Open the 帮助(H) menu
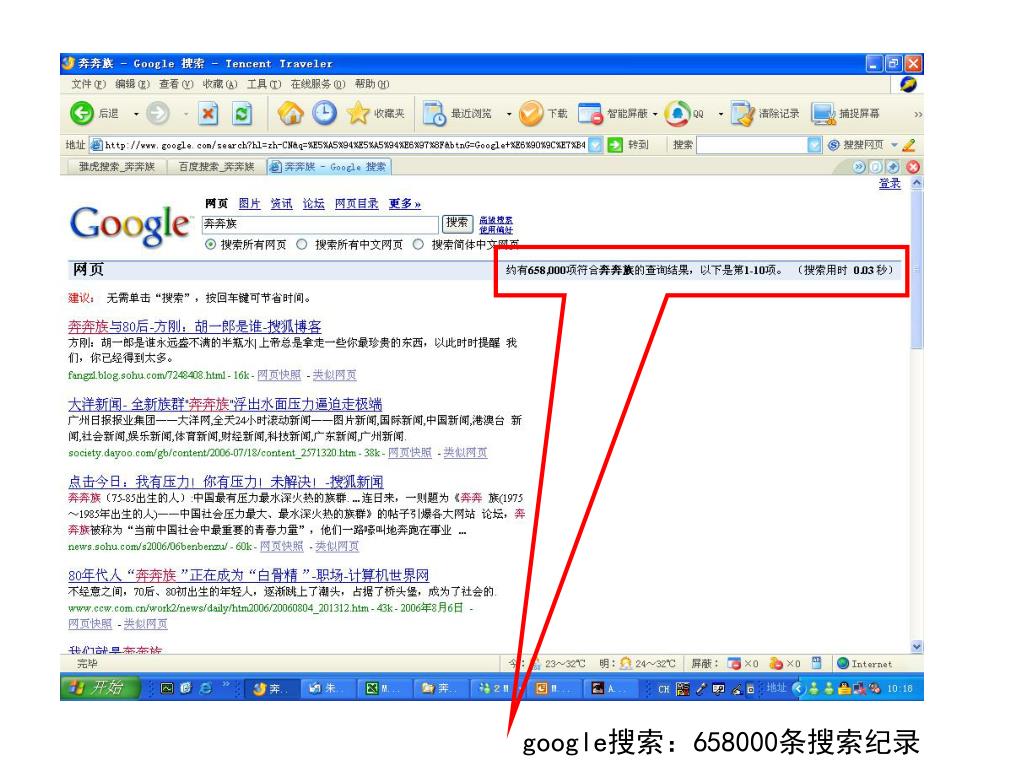The image size is (1024, 768). [372, 84]
